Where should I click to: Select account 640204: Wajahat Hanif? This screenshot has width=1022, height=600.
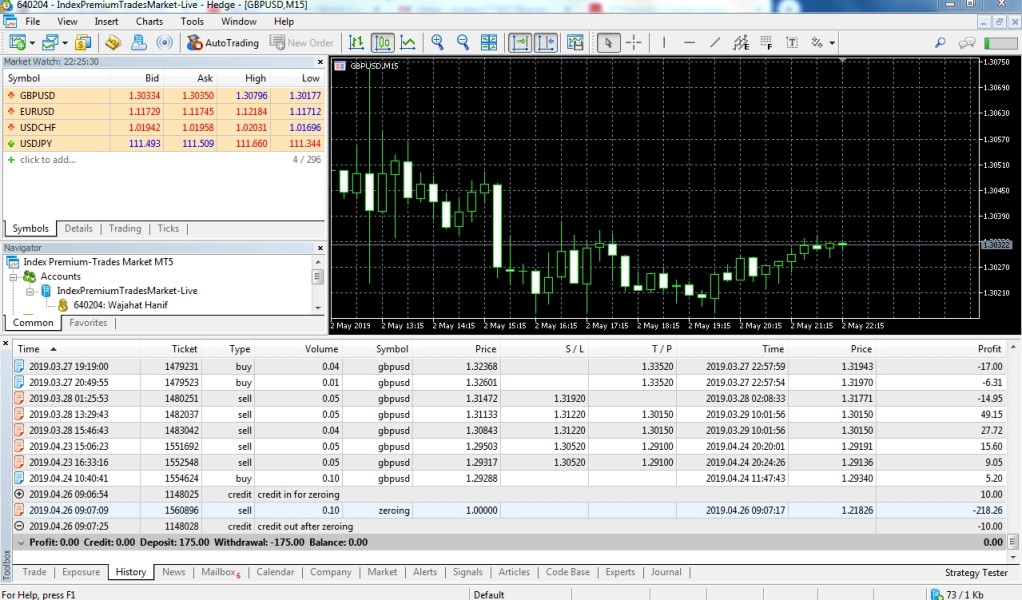point(121,305)
